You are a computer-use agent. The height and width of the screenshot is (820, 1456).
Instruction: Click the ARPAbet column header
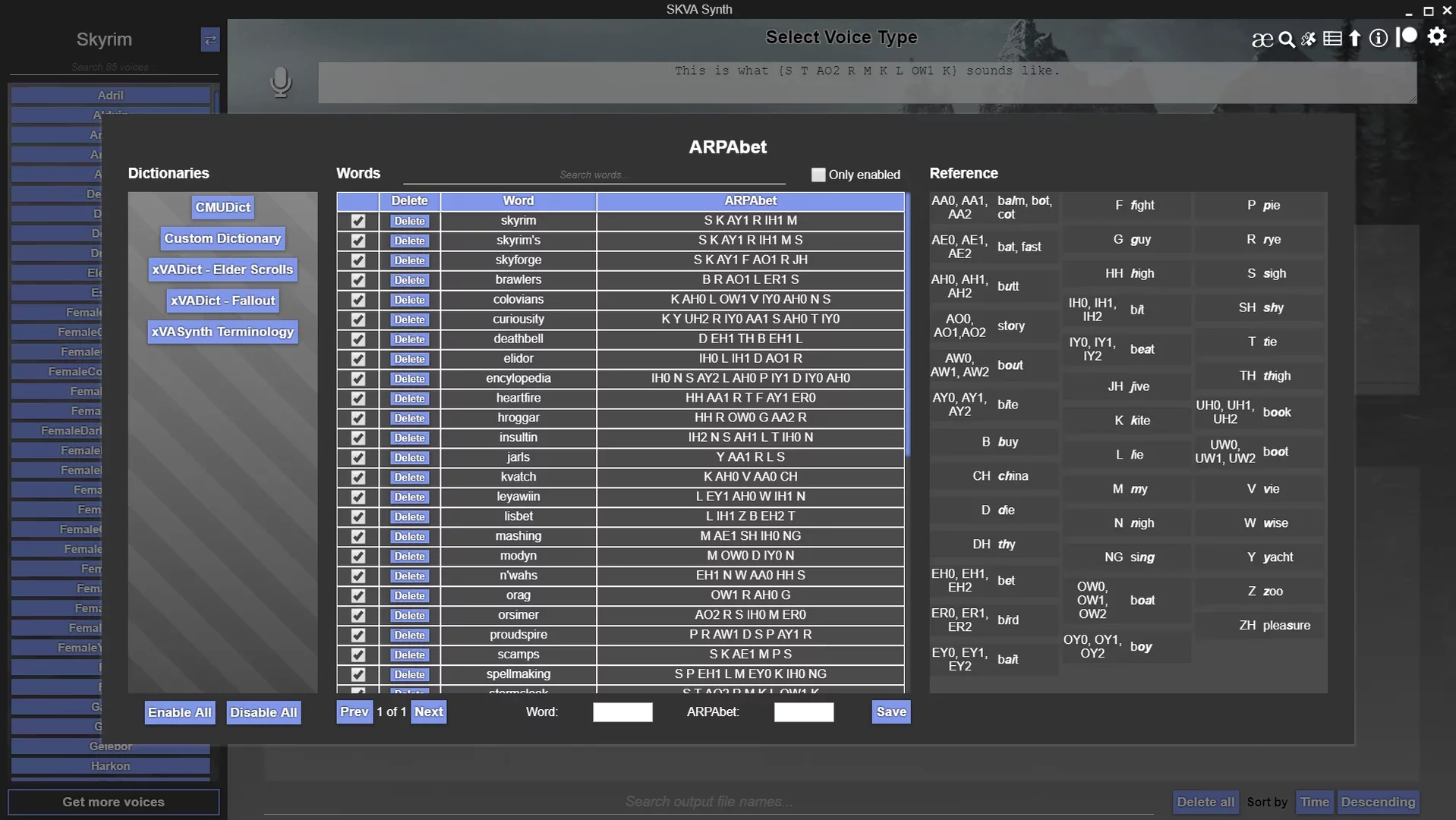click(750, 201)
